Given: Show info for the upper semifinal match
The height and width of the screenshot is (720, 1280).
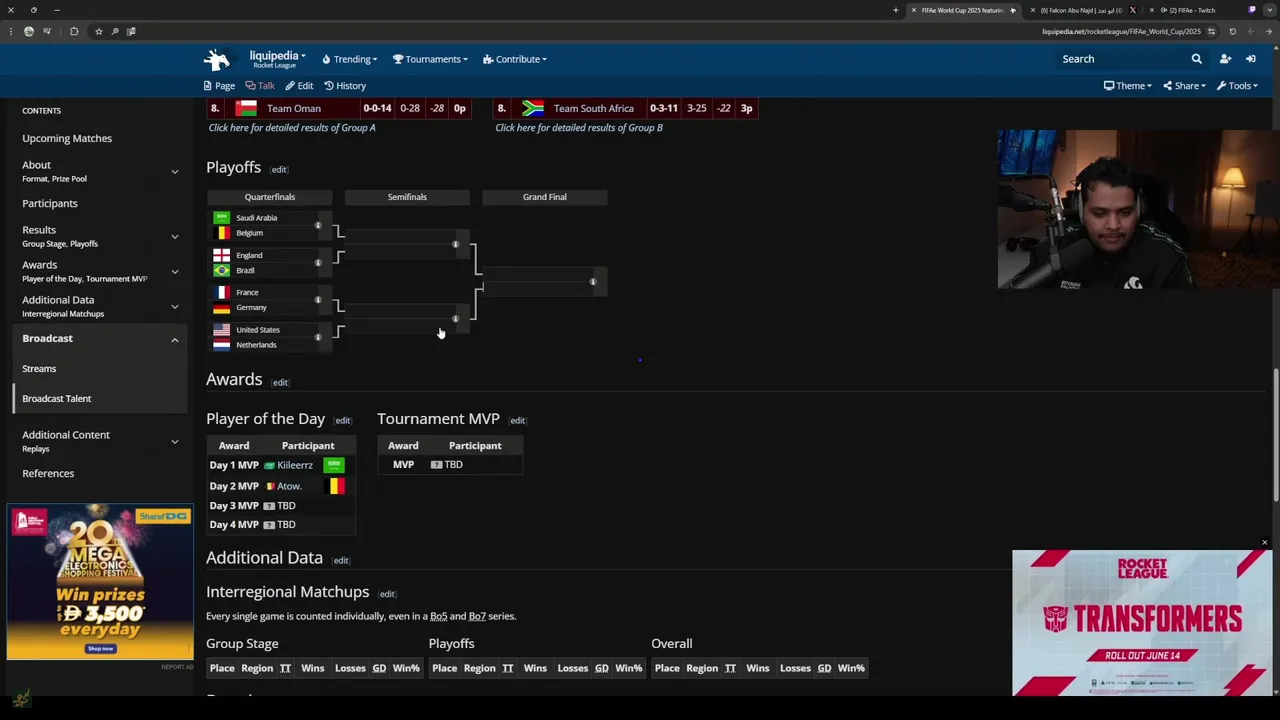Looking at the screenshot, I should point(455,245).
